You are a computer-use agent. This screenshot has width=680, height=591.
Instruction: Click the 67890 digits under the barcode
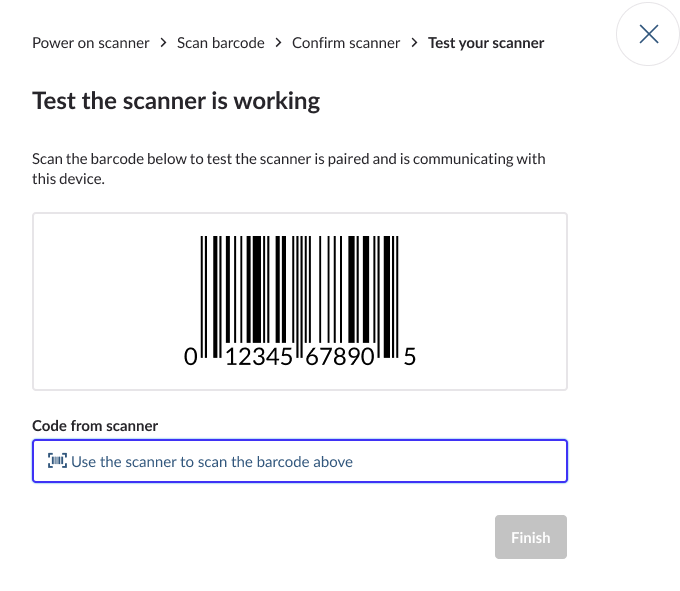click(339, 357)
